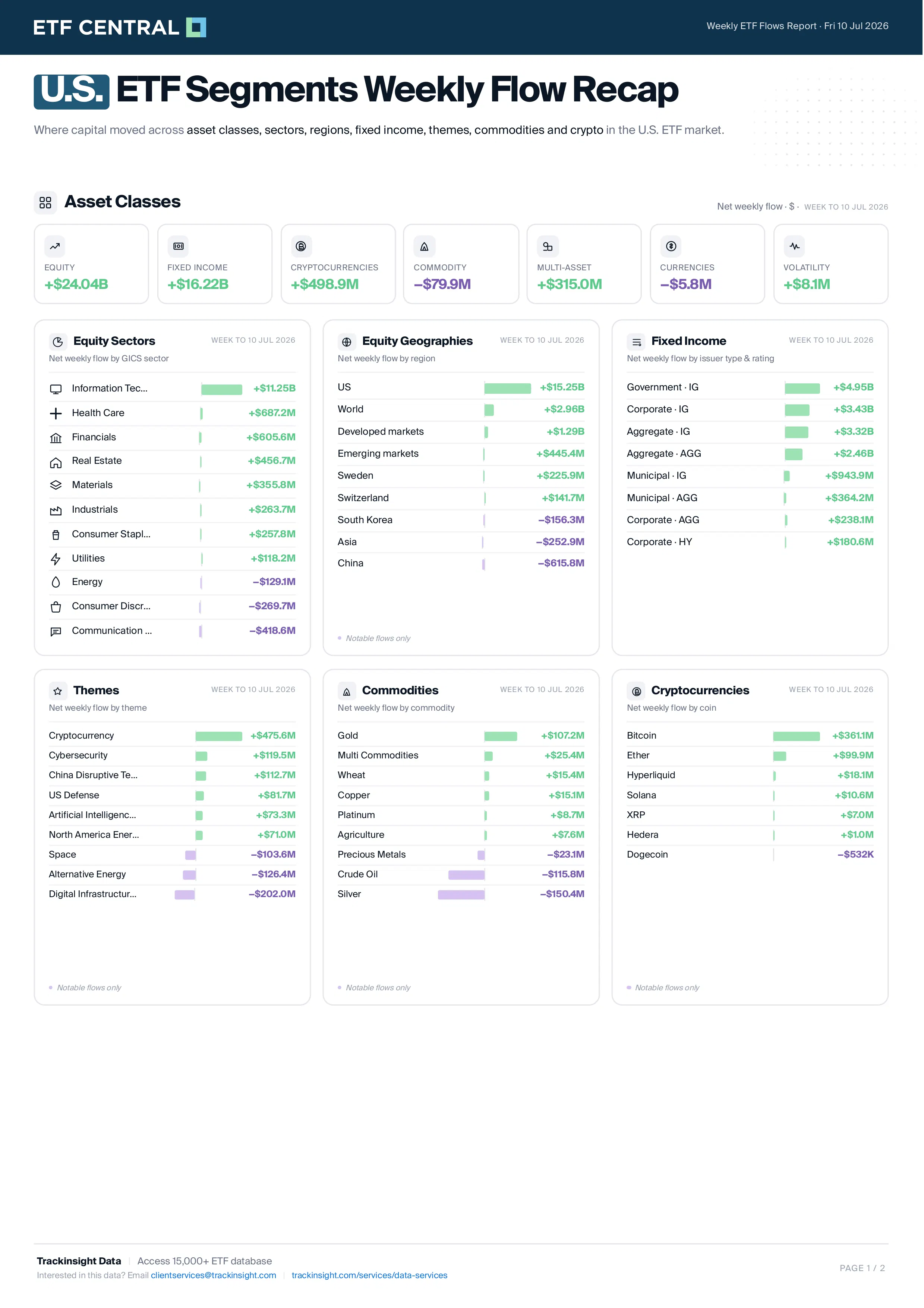This screenshot has height=1308, width=924.
Task: Click the Cryptocurrencies card coin icon
Action: (301, 246)
